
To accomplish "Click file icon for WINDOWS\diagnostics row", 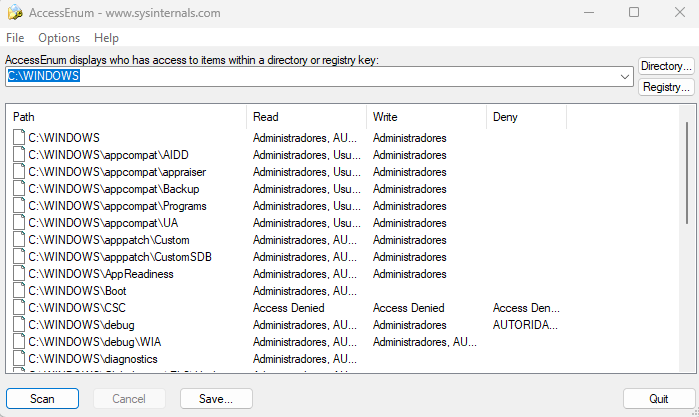I will (x=19, y=358).
